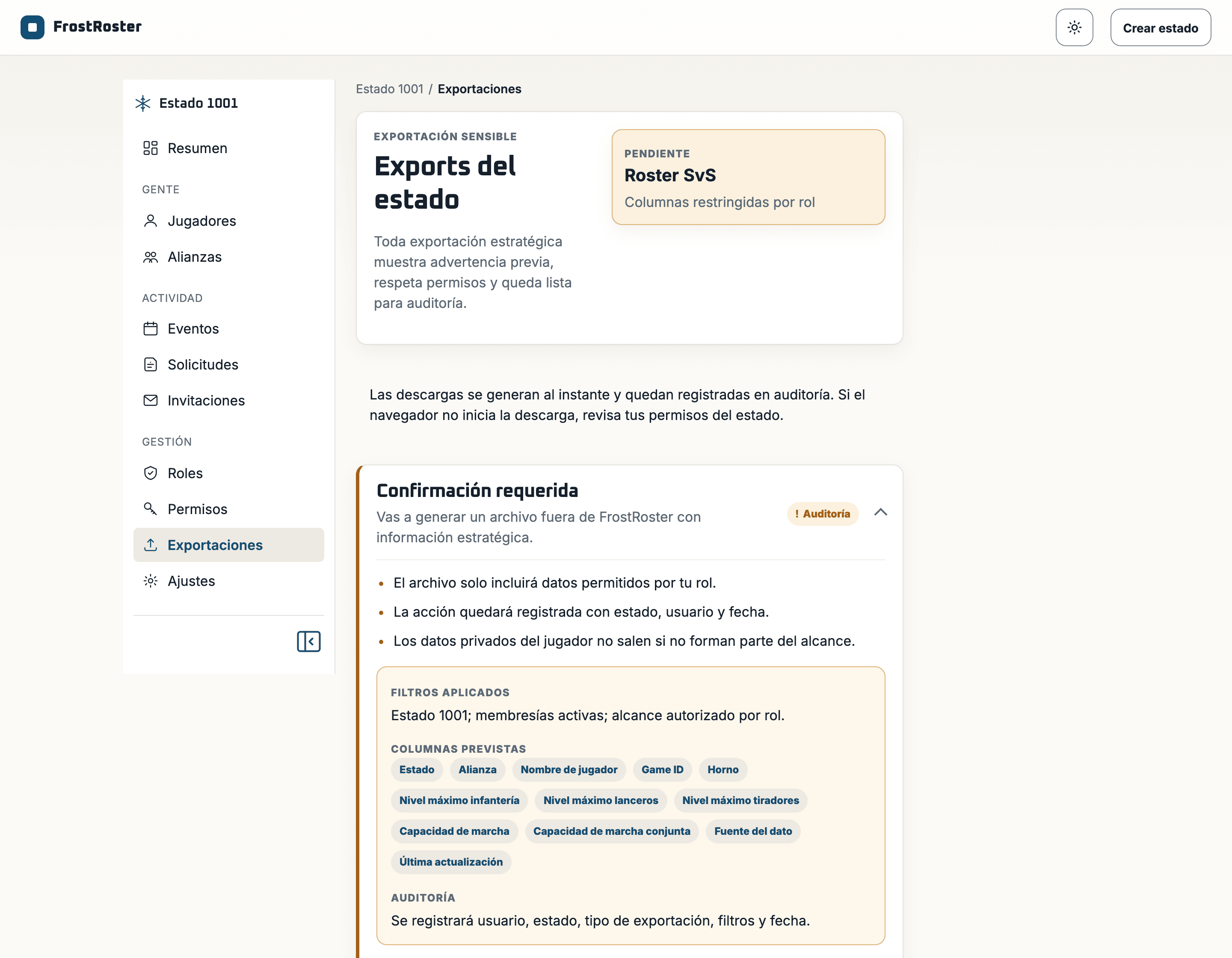Click the Solicitudes document icon

pos(150,365)
